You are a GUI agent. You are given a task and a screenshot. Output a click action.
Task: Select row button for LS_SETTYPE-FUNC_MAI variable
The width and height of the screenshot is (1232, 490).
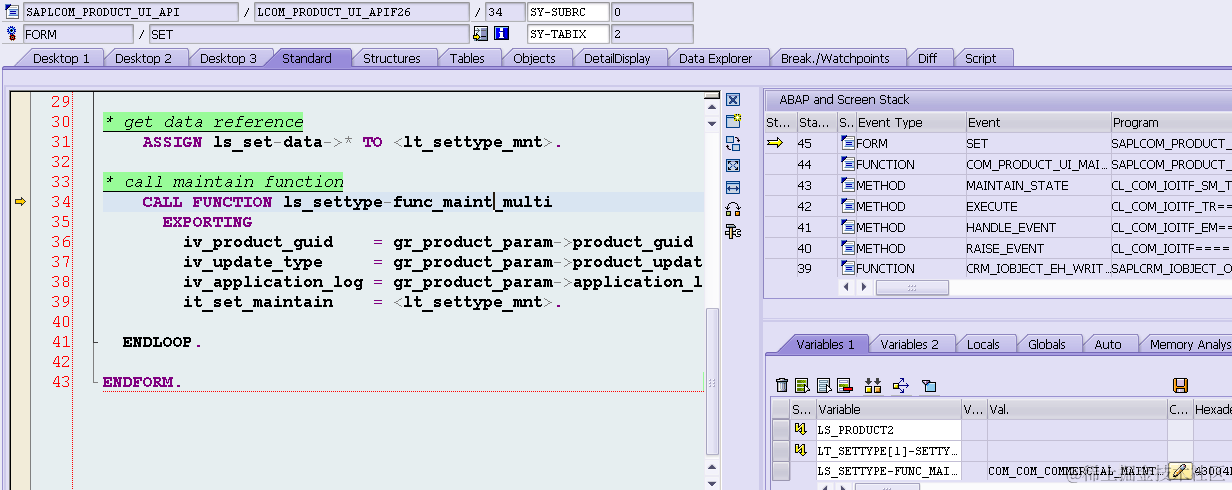(780, 470)
